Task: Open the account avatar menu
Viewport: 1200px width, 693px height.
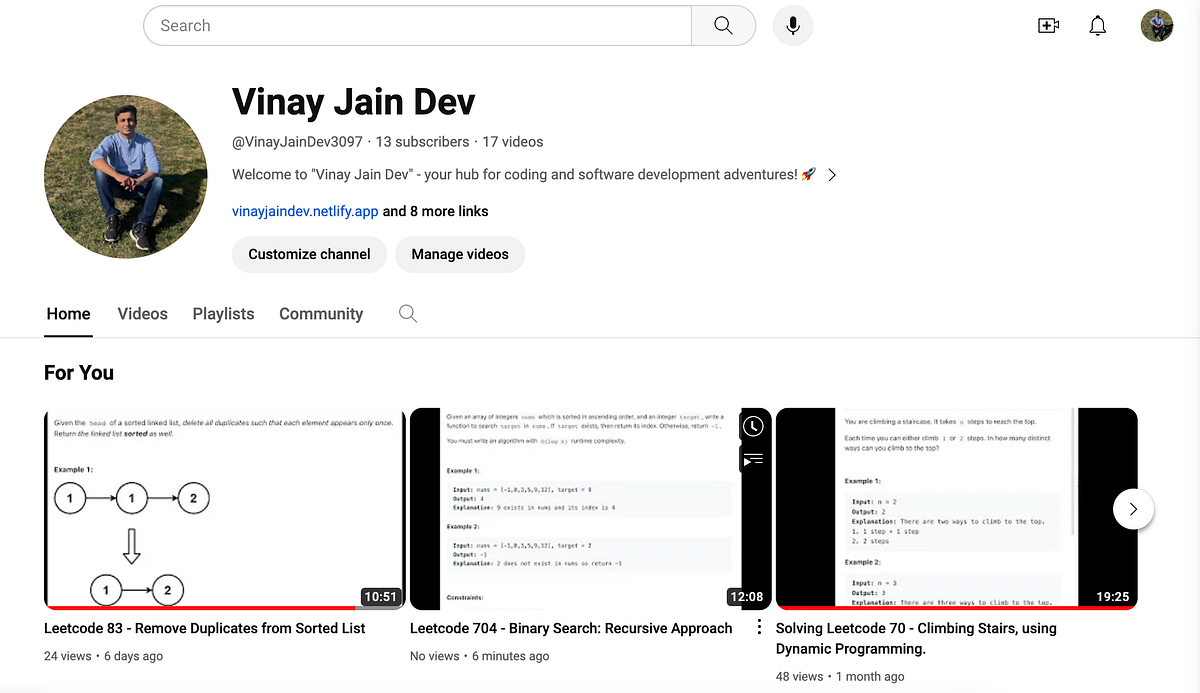Action: (x=1157, y=26)
